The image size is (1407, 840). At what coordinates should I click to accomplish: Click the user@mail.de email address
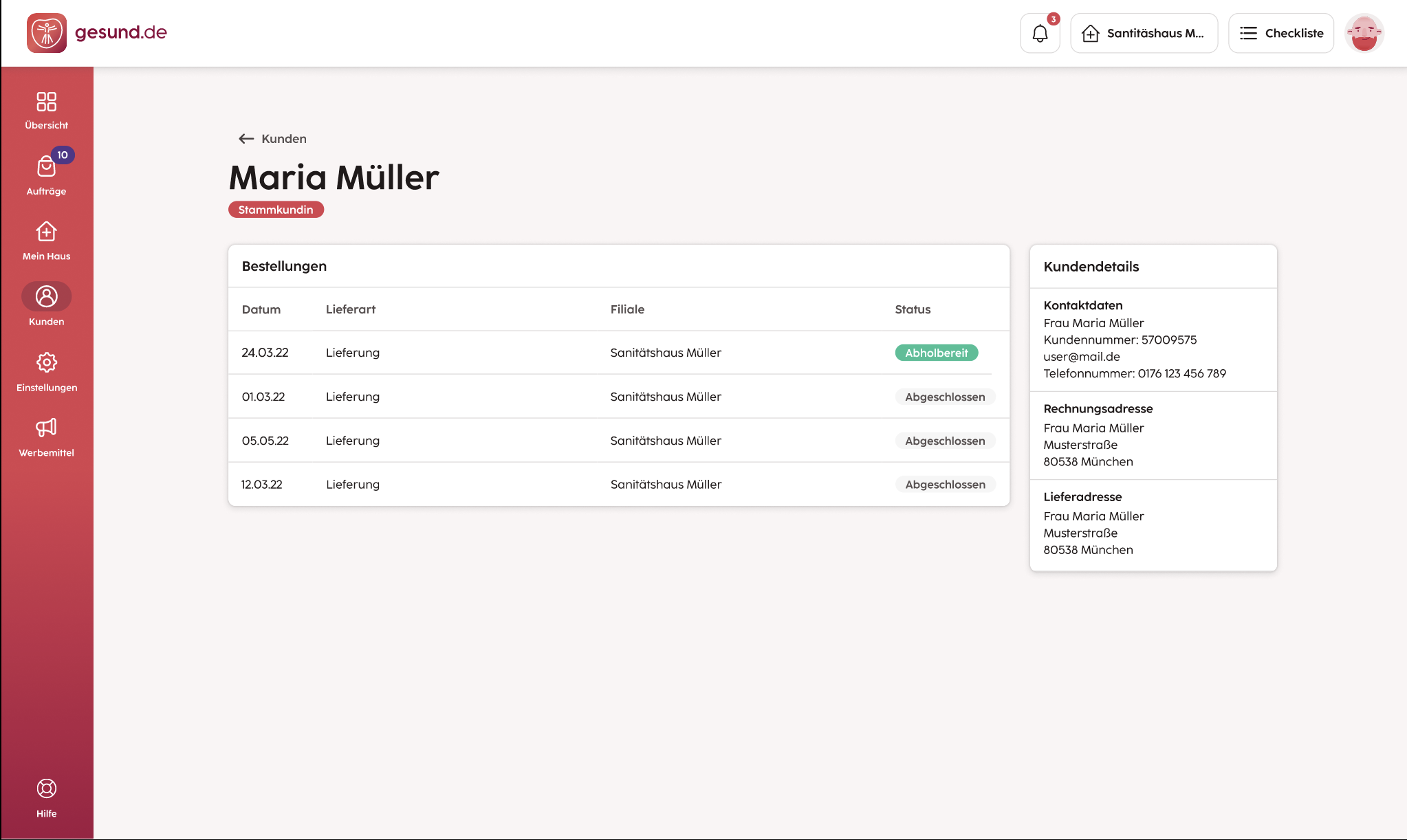coord(1082,357)
